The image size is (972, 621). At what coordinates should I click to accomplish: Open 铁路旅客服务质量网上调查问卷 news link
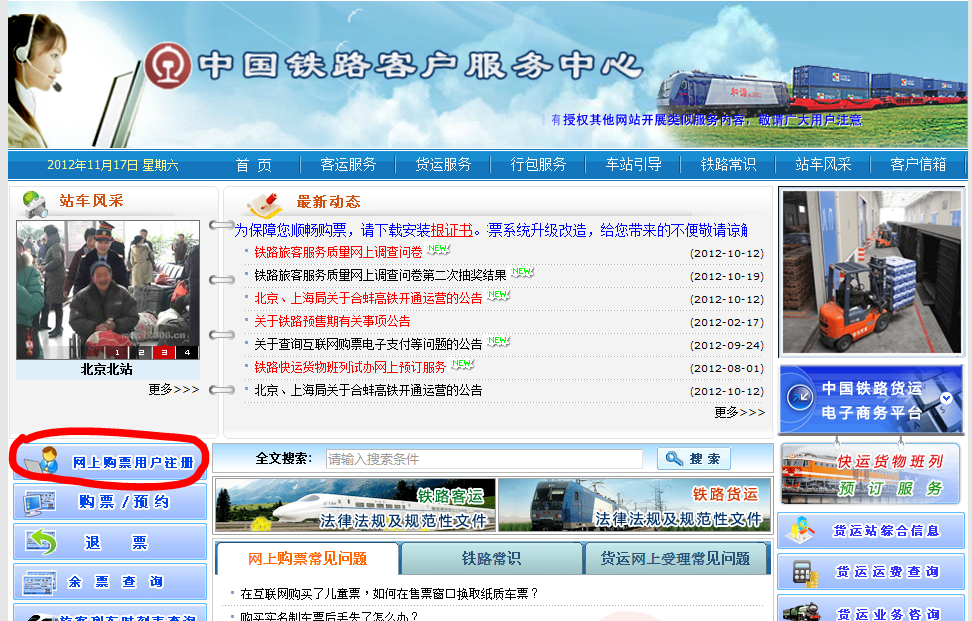(x=338, y=252)
